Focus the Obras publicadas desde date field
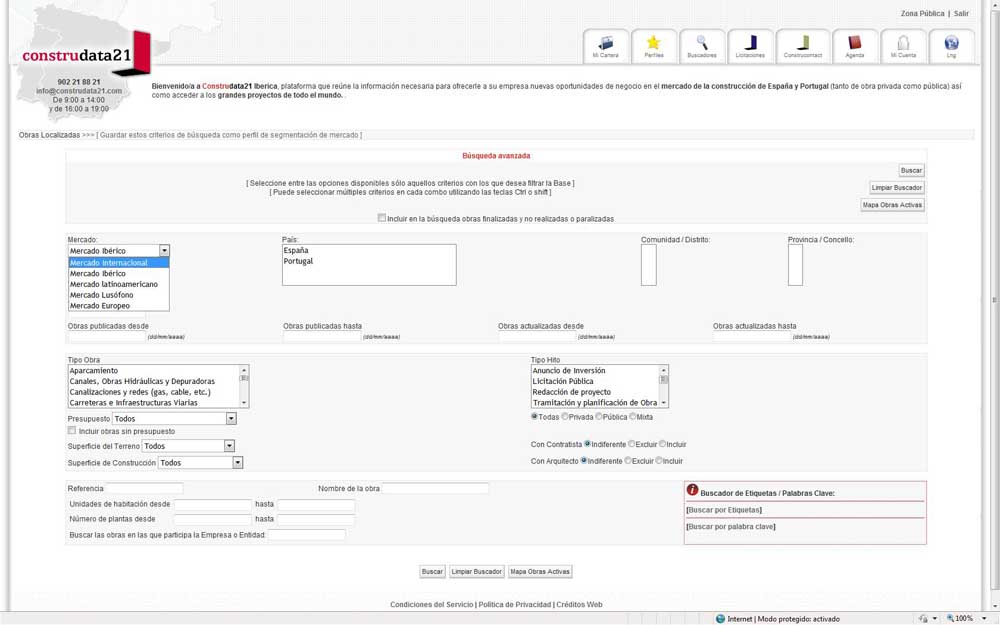1000x625 pixels. (107, 336)
